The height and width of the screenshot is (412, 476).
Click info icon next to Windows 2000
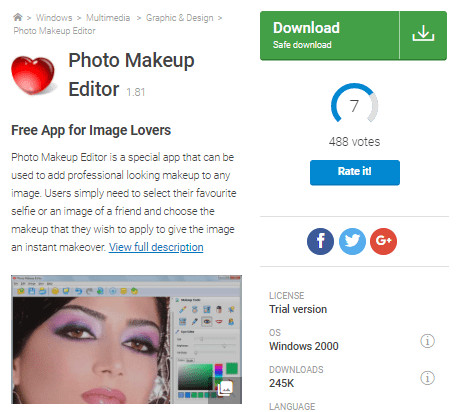tap(427, 341)
